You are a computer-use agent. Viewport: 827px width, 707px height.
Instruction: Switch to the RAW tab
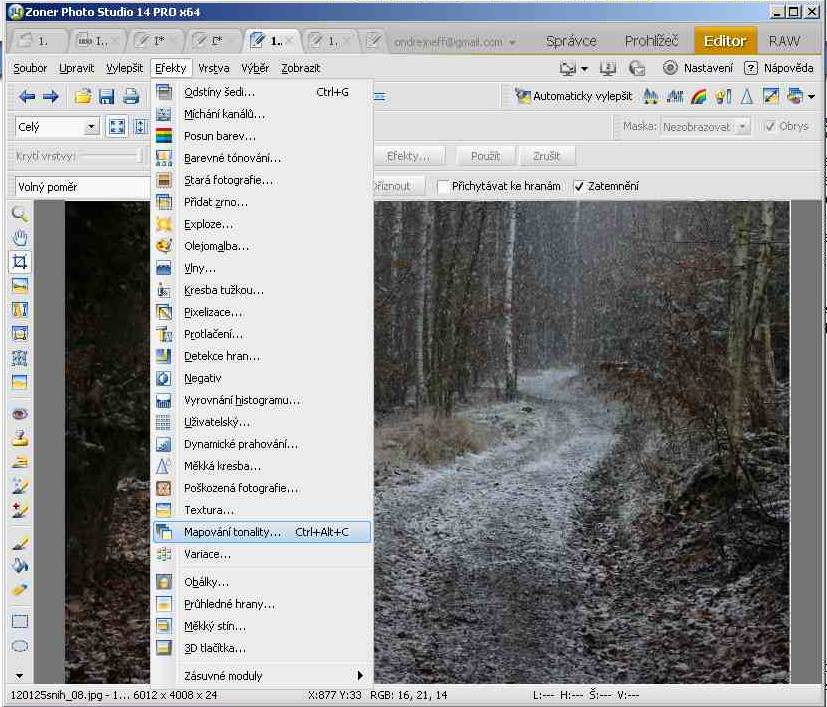784,41
